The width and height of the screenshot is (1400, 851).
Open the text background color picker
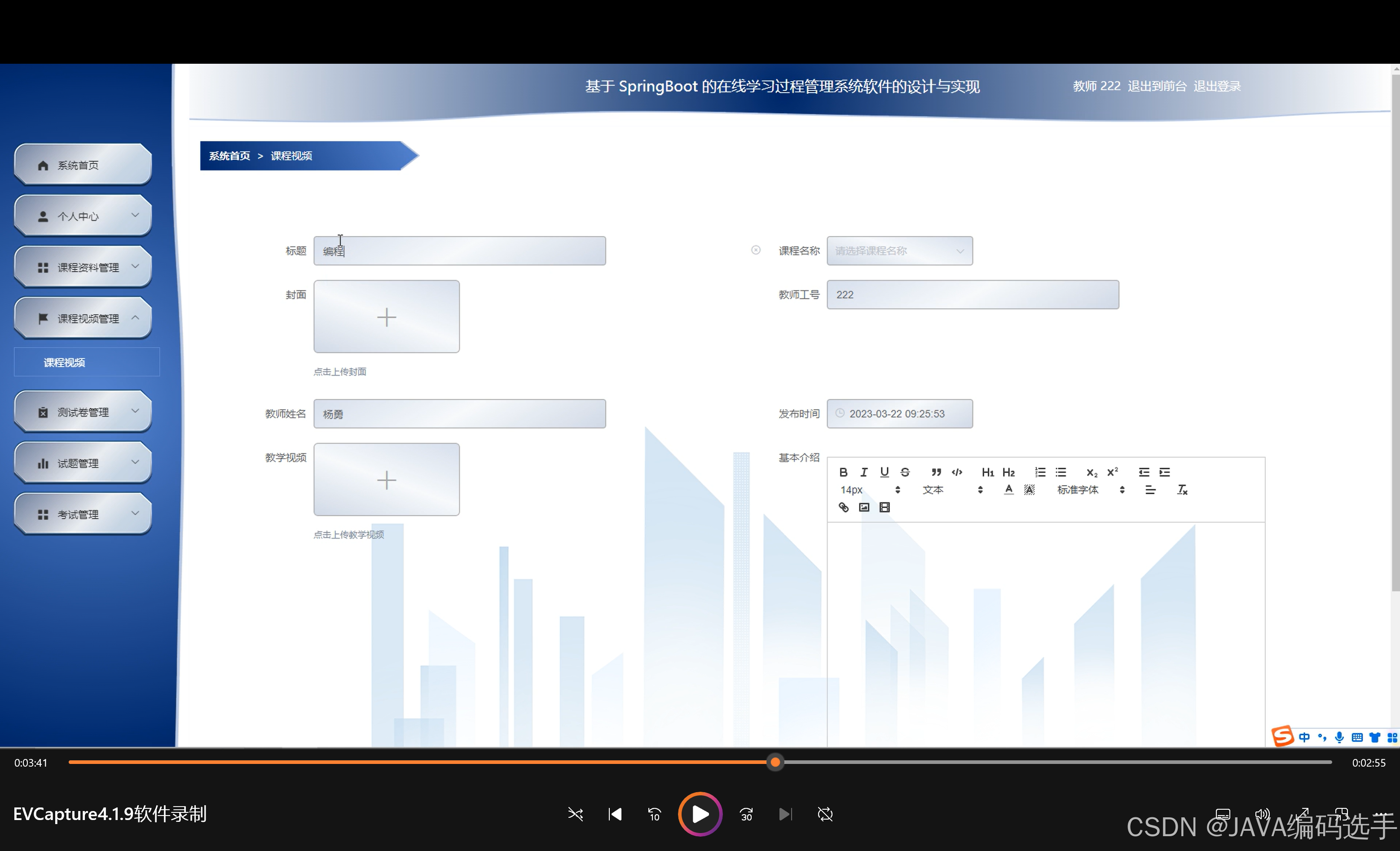[x=1029, y=490]
